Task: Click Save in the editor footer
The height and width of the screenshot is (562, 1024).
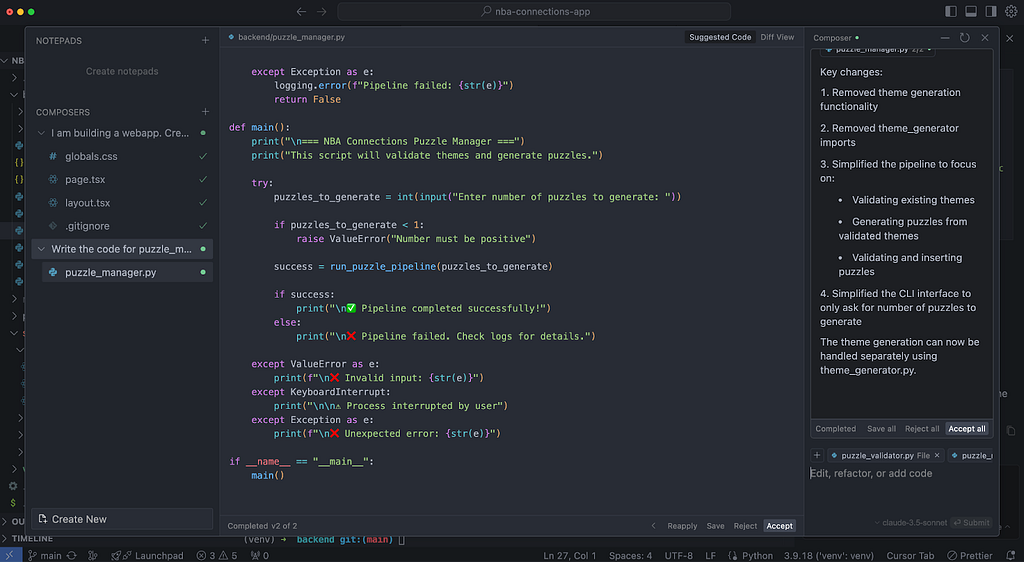Action: click(715, 525)
